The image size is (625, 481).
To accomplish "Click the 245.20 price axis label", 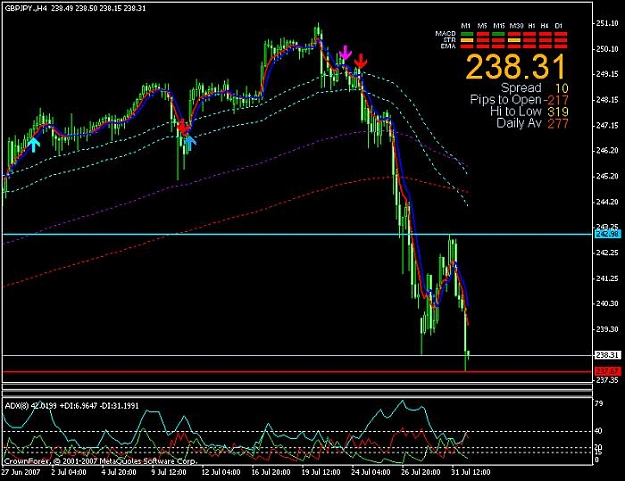I will pyautogui.click(x=607, y=176).
